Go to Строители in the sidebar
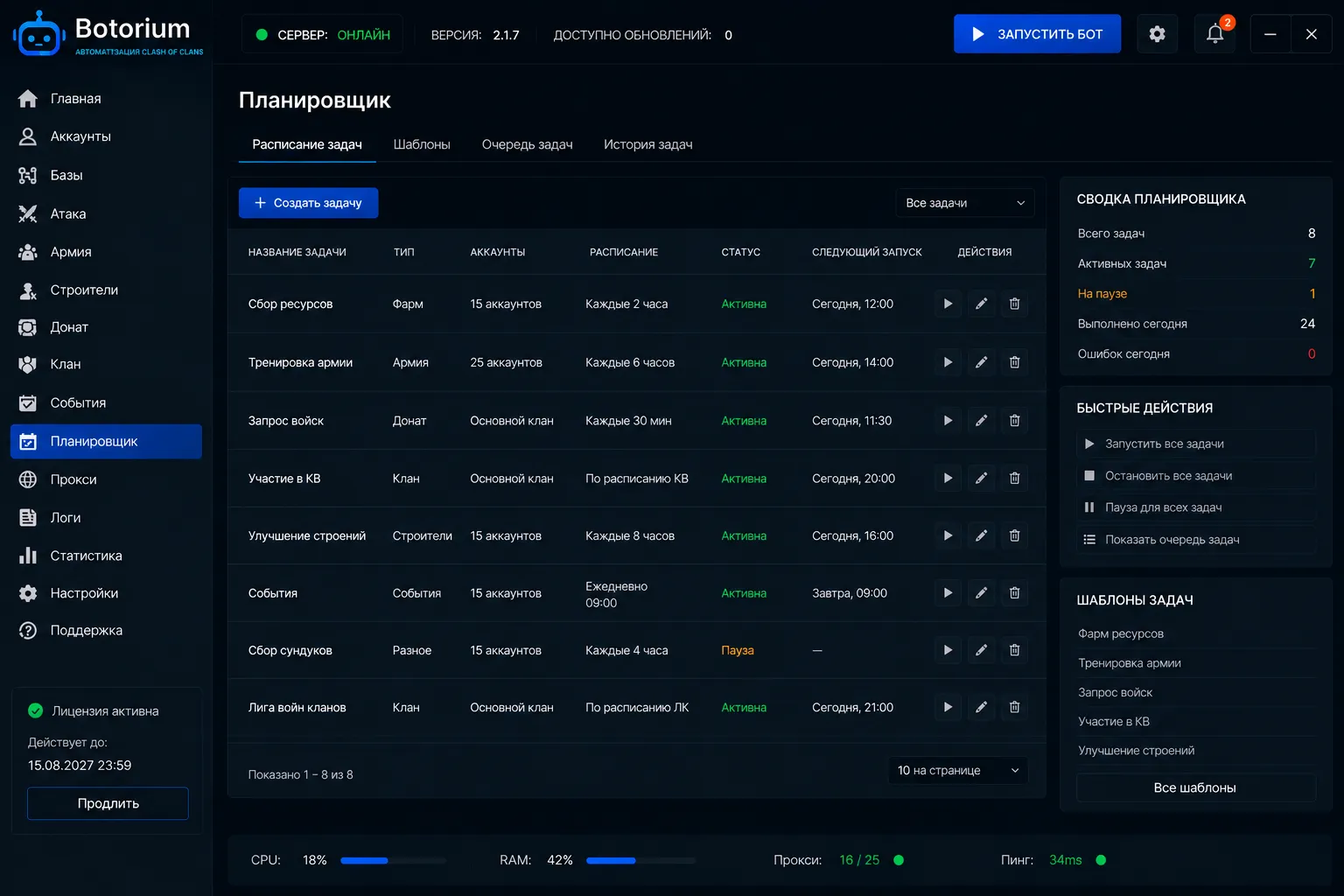Viewport: 1344px width, 896px height. pyautogui.click(x=106, y=290)
